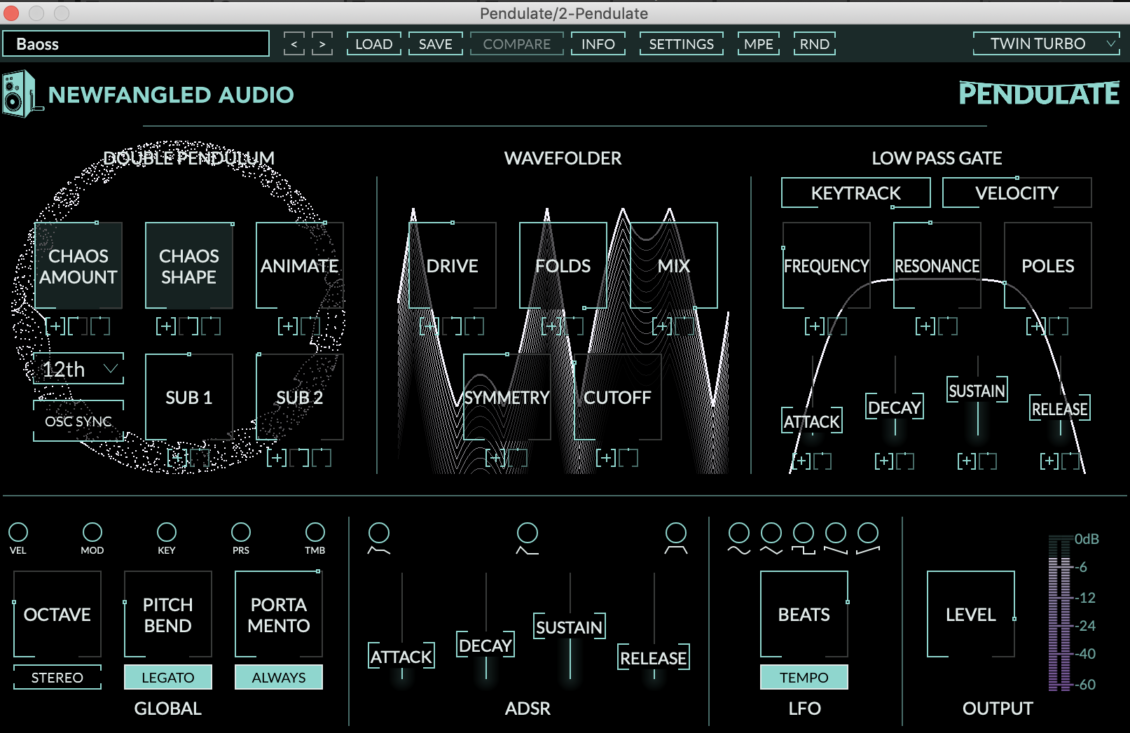
Task: Click the SYMMETRY control pad
Action: (507, 397)
